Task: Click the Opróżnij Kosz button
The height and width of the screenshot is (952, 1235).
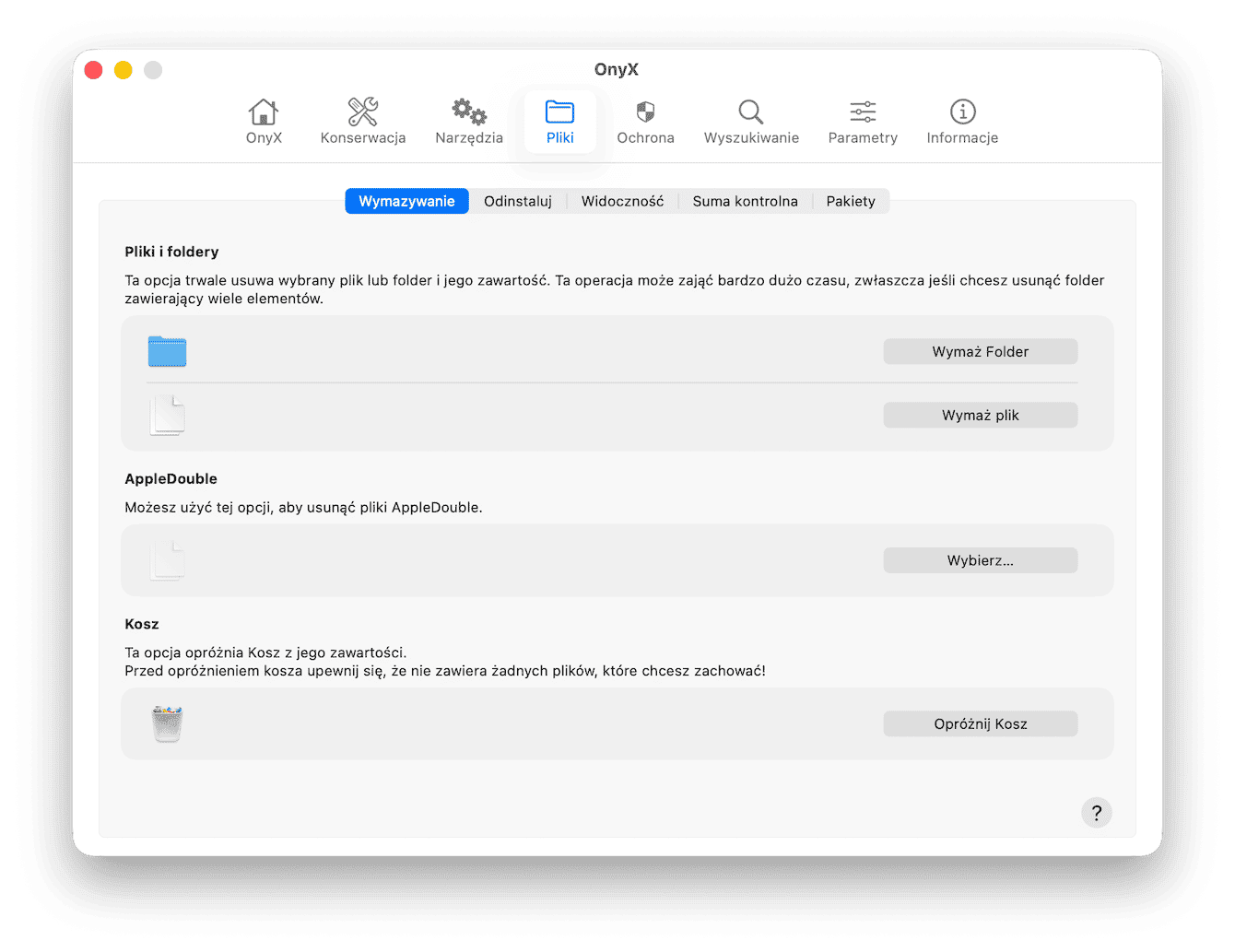Action: point(981,723)
